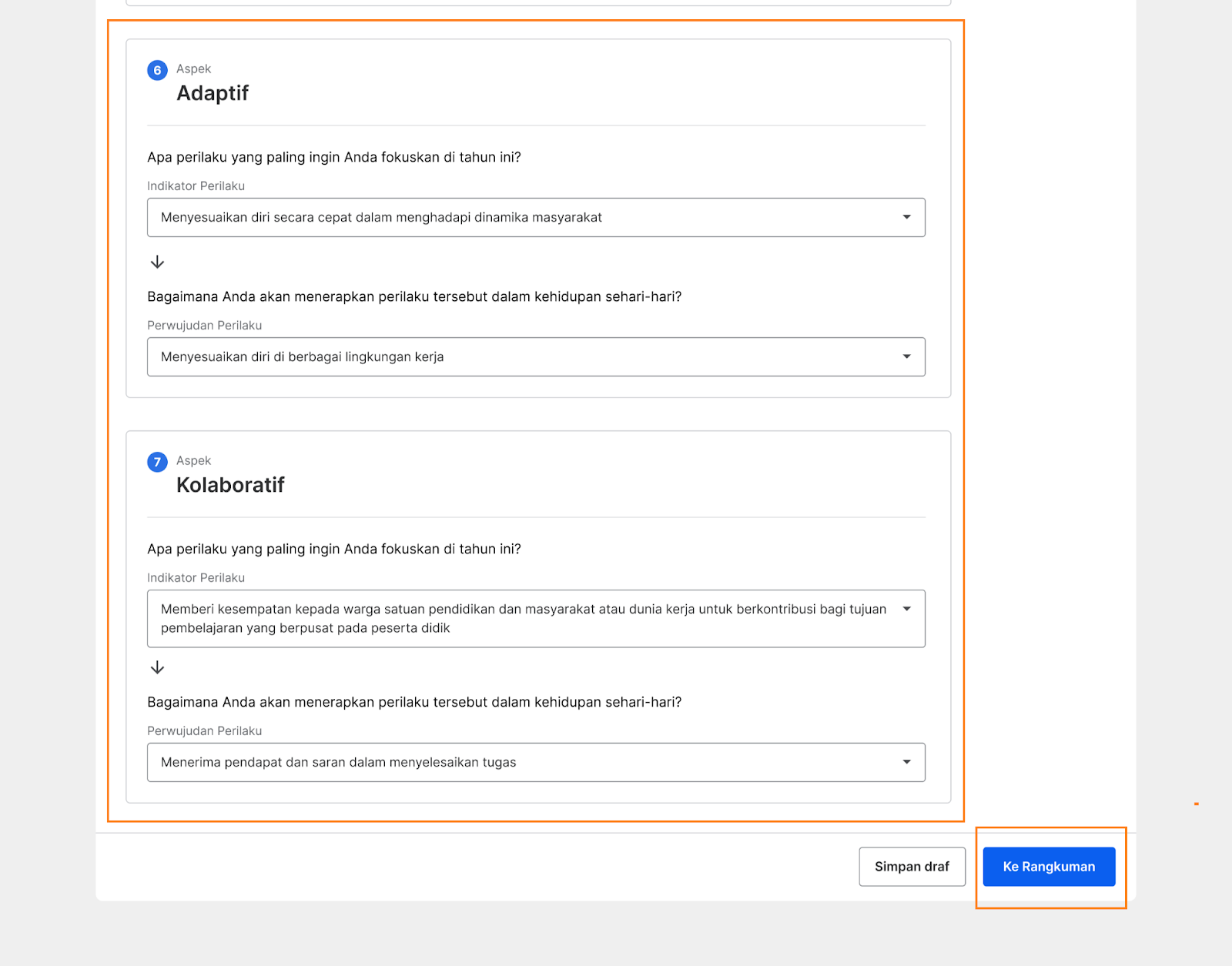Click the down arrow icon in Adaptif section

click(157, 262)
